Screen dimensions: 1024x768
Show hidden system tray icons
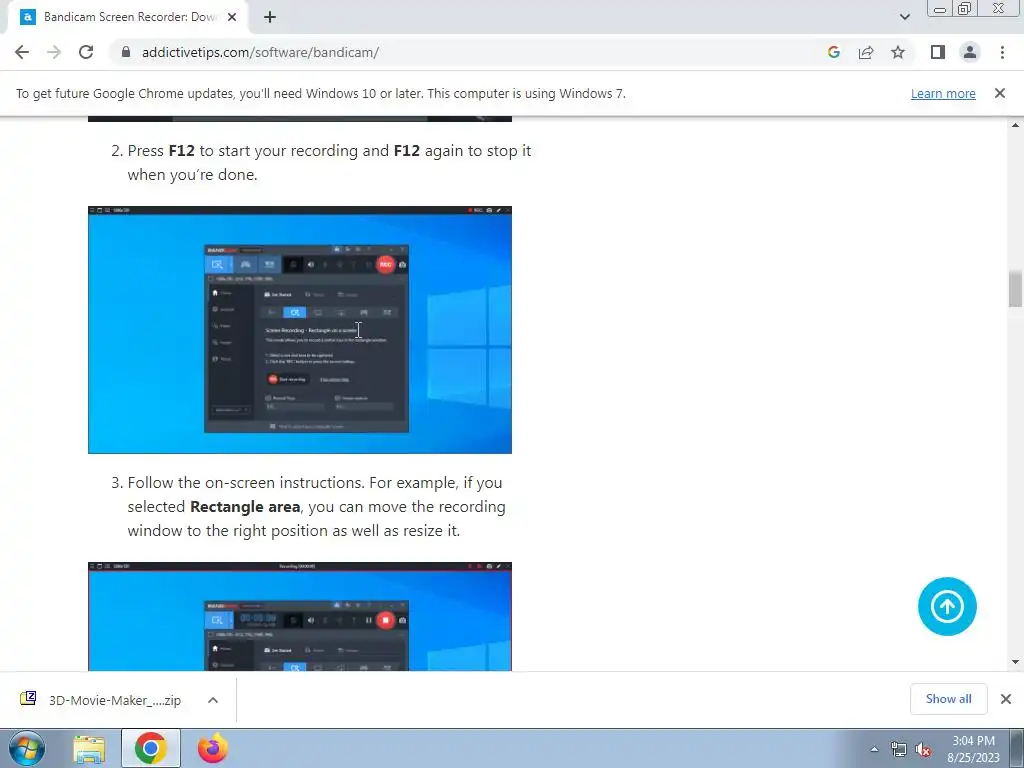[x=874, y=749]
